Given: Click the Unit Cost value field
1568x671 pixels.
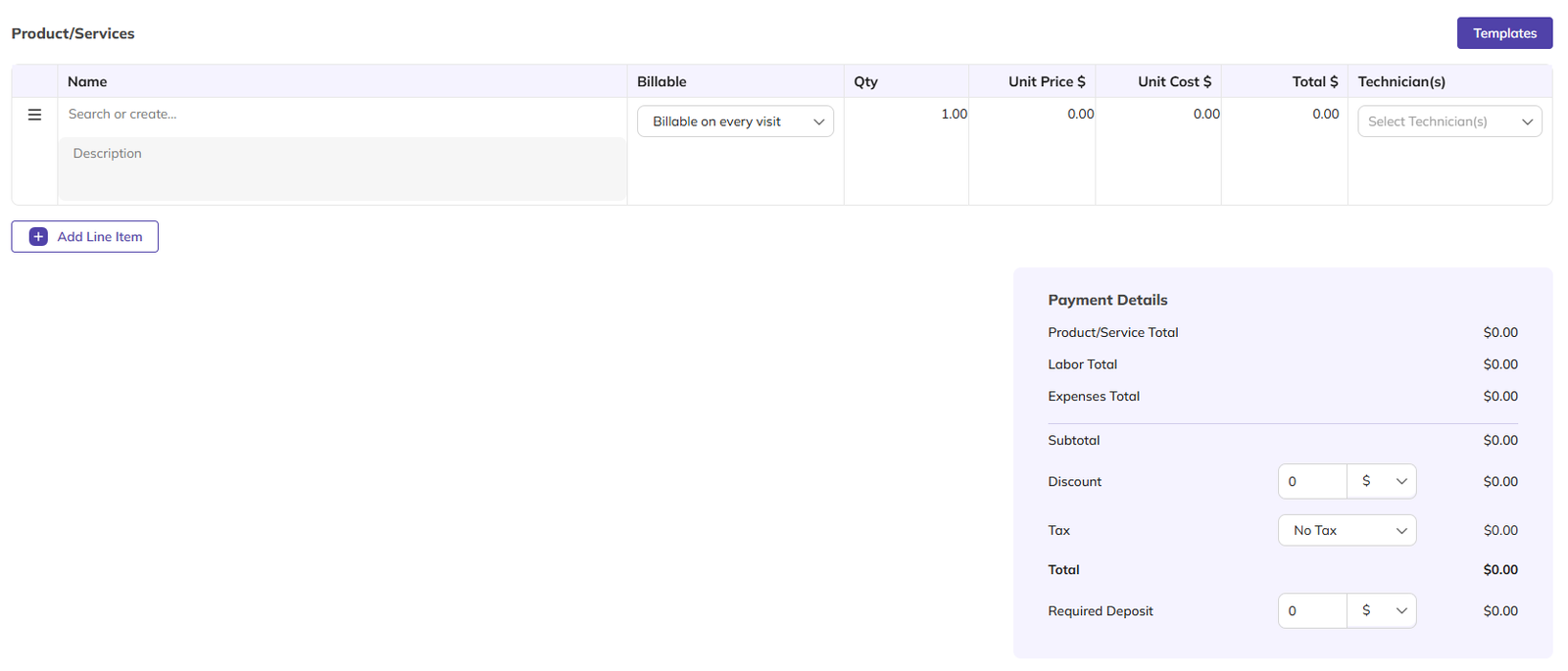Looking at the screenshot, I should pos(1159,115).
